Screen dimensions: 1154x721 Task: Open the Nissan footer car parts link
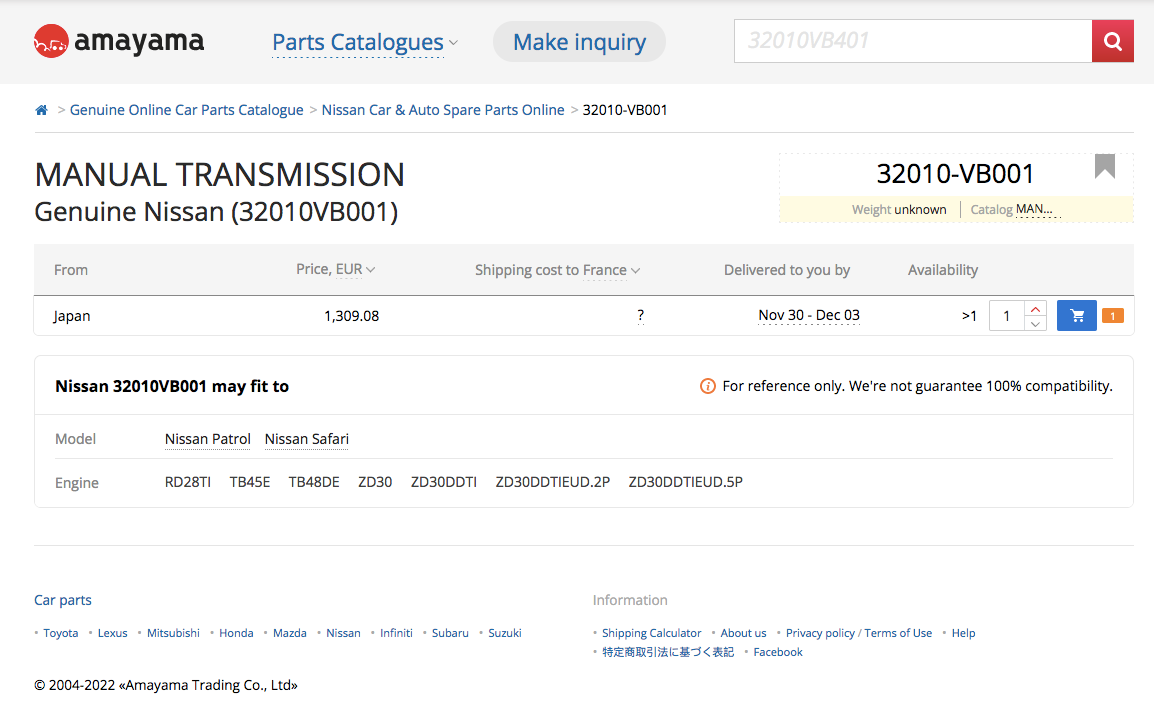coord(343,633)
